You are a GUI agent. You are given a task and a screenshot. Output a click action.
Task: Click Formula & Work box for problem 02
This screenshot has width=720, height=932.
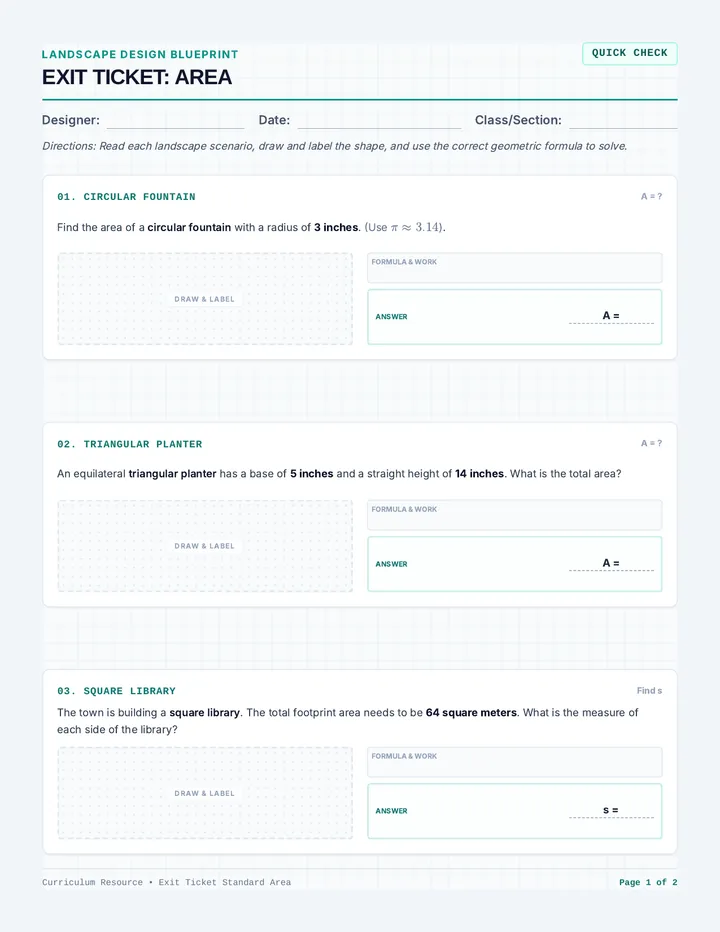[514, 515]
